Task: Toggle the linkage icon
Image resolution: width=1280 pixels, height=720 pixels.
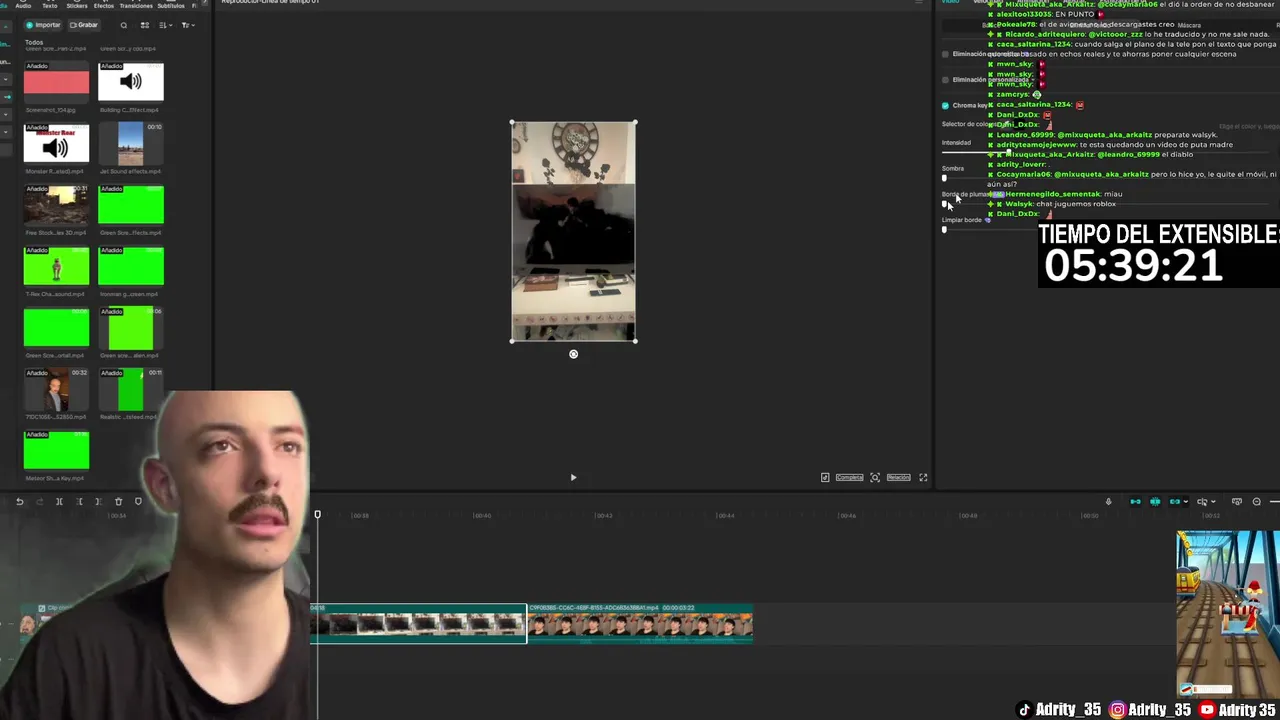Action: 1175,502
